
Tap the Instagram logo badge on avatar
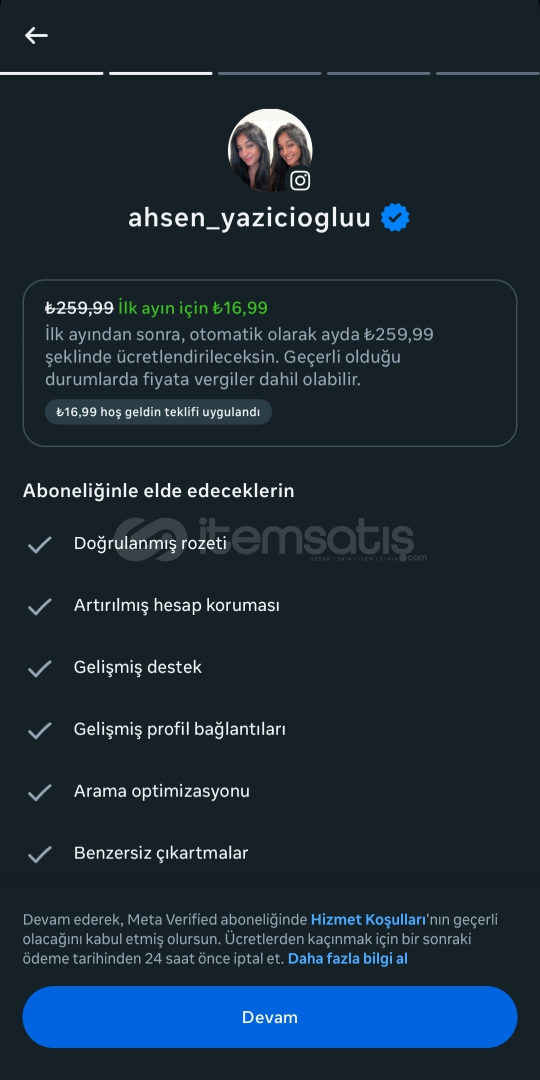point(300,180)
